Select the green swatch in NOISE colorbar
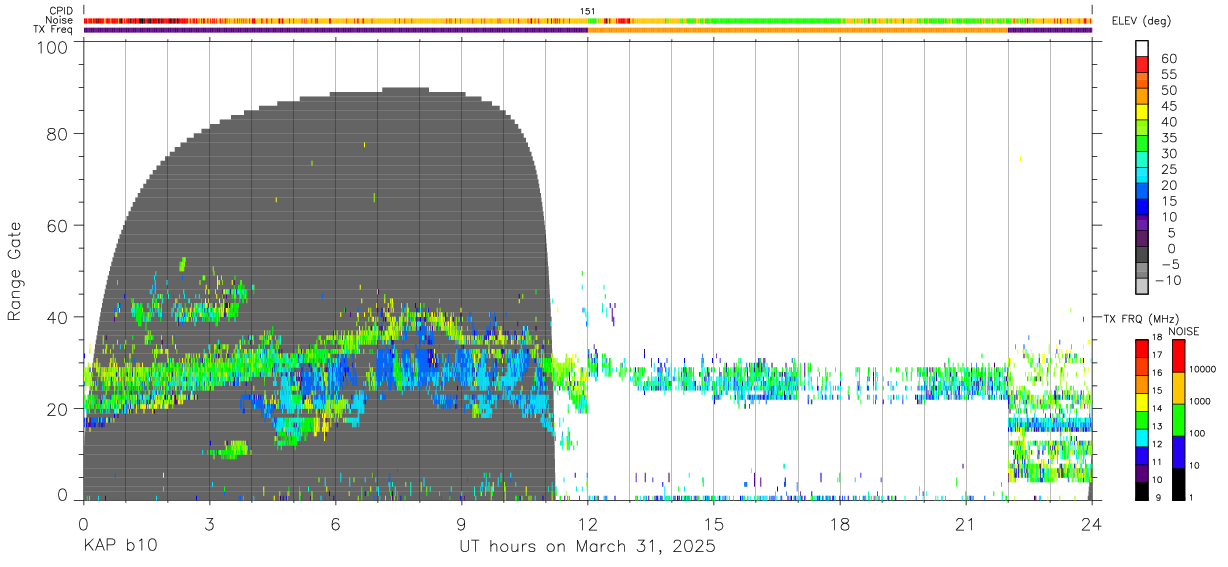Viewport: 1228px width, 567px height. click(x=1179, y=420)
